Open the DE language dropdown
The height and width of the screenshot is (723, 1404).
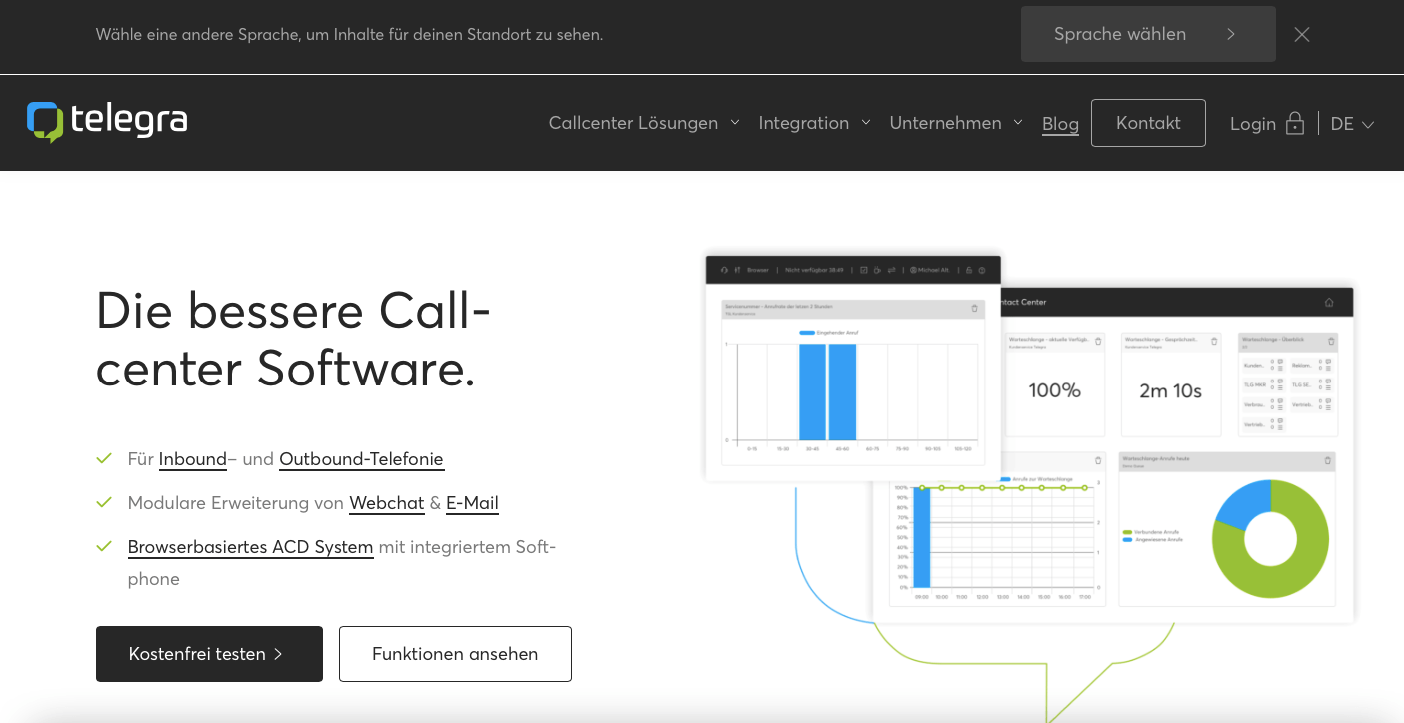coord(1352,124)
